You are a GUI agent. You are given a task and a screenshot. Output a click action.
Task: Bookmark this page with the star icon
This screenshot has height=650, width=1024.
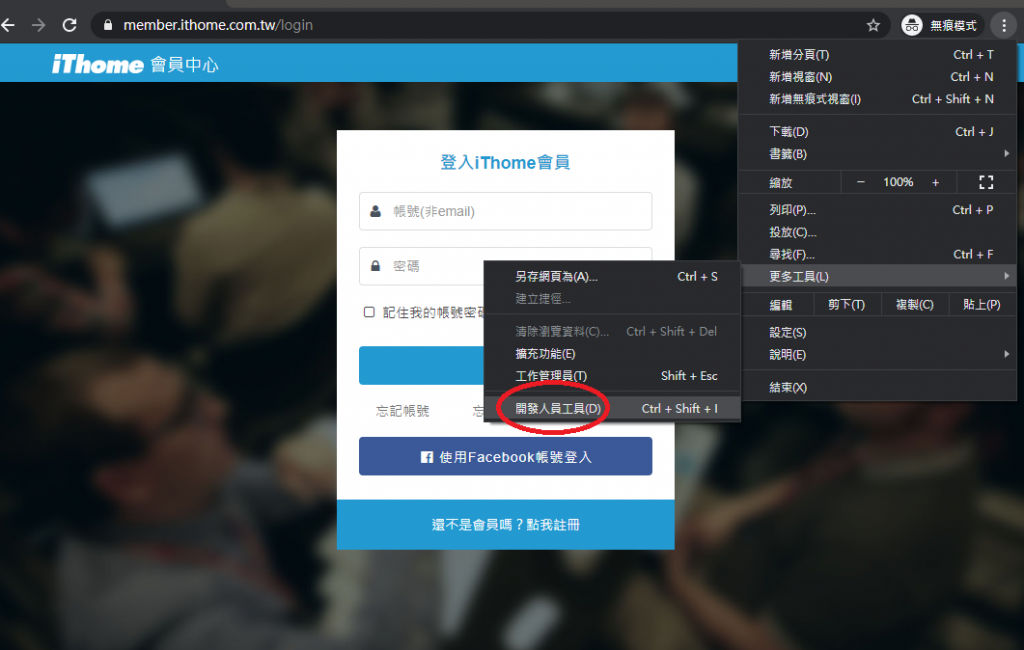[x=873, y=25]
